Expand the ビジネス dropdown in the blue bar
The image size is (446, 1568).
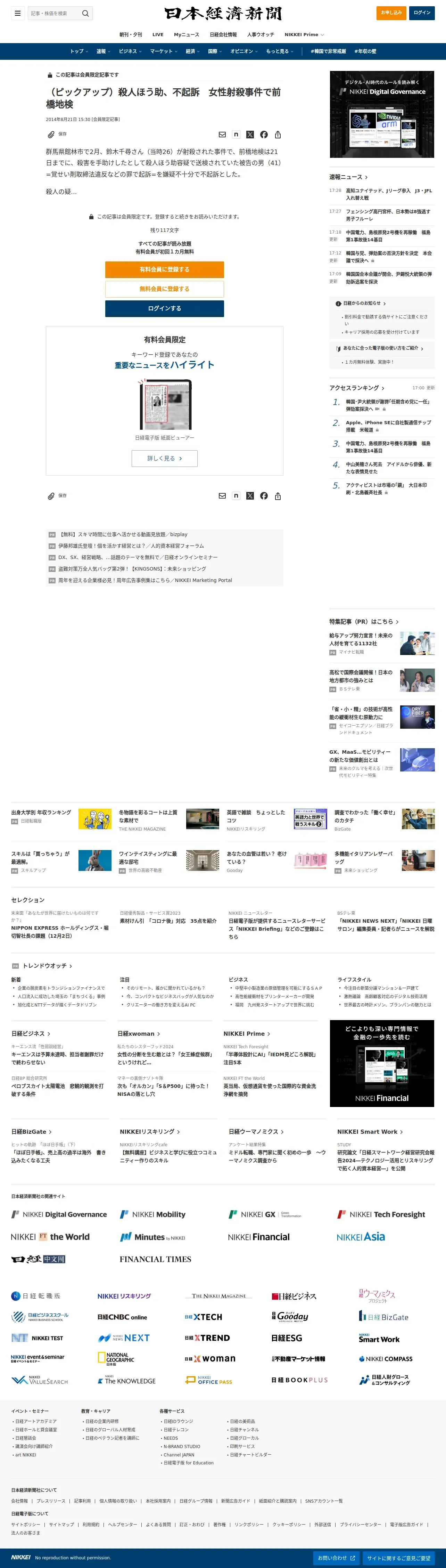(130, 51)
